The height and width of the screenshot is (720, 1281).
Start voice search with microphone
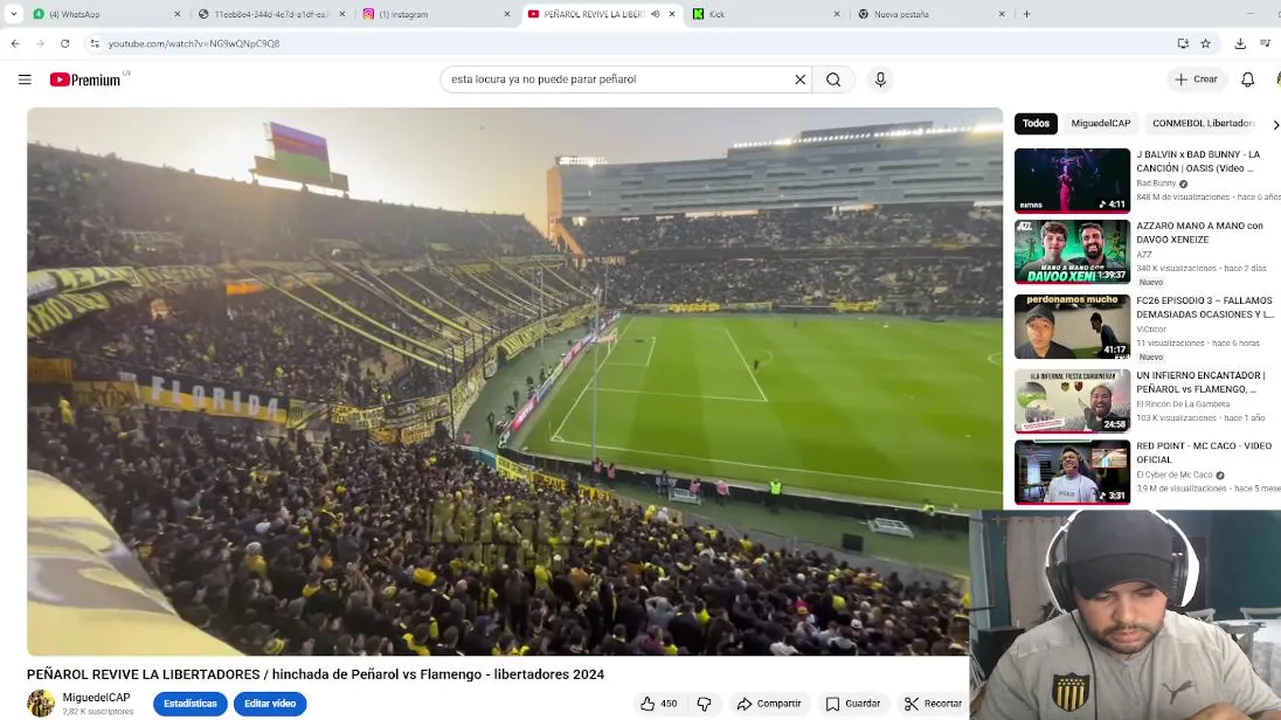pyautogui.click(x=880, y=80)
